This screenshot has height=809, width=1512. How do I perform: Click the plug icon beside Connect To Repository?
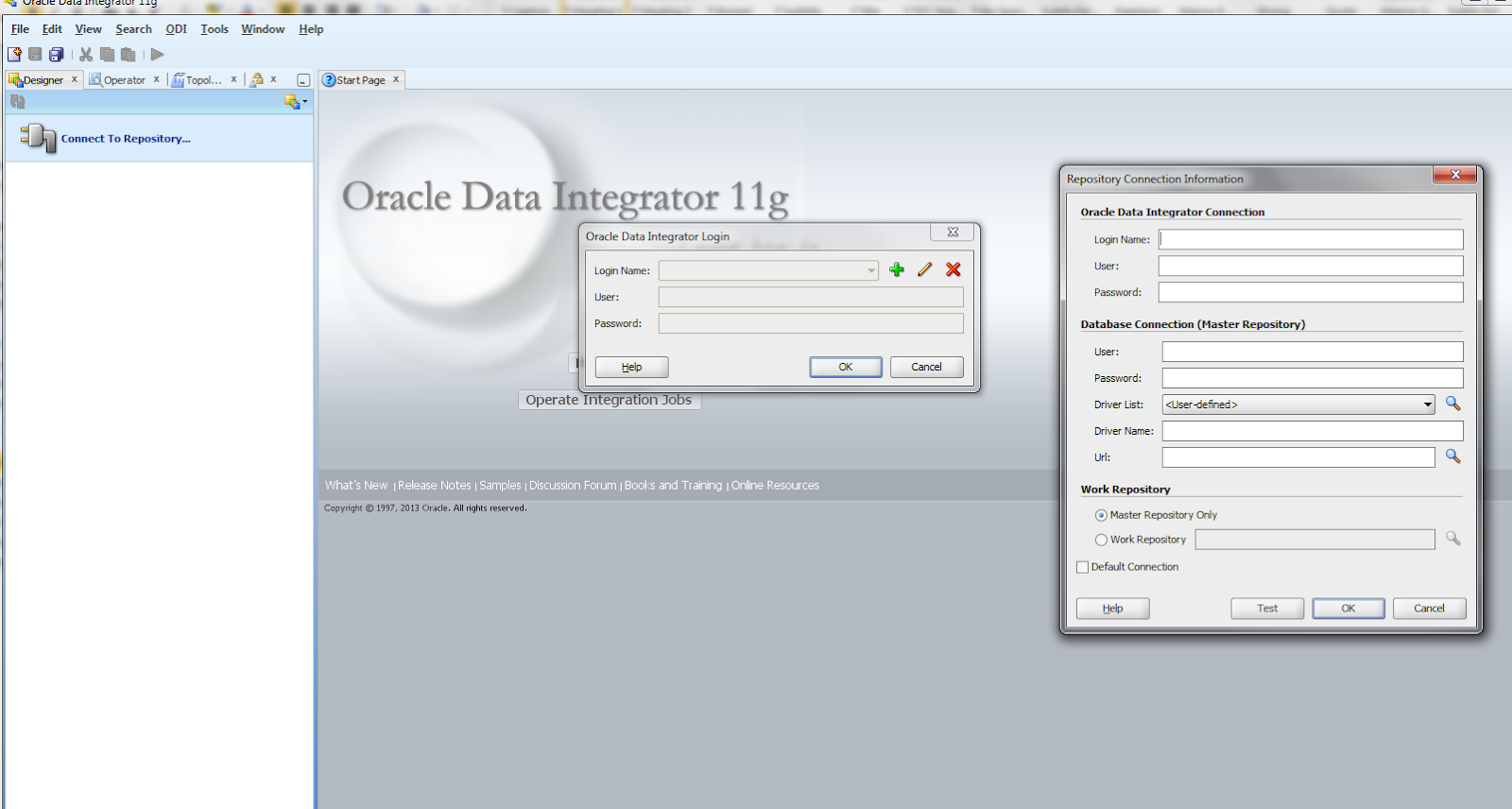39,138
